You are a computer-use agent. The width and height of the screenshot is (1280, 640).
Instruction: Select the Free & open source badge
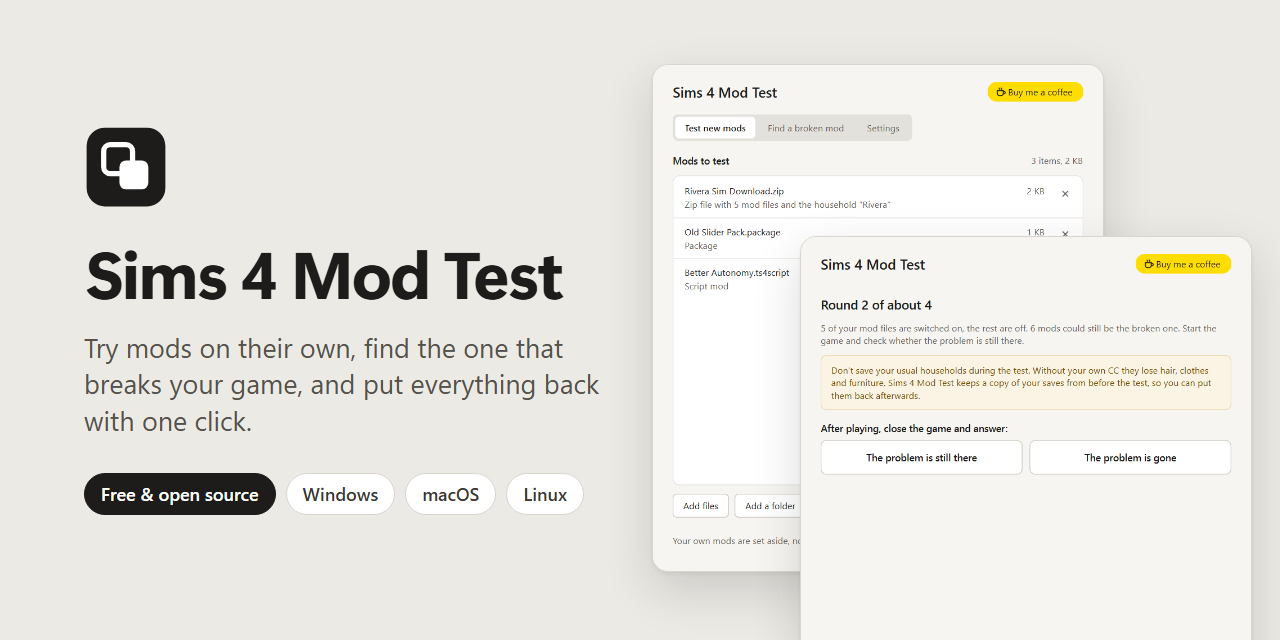180,494
